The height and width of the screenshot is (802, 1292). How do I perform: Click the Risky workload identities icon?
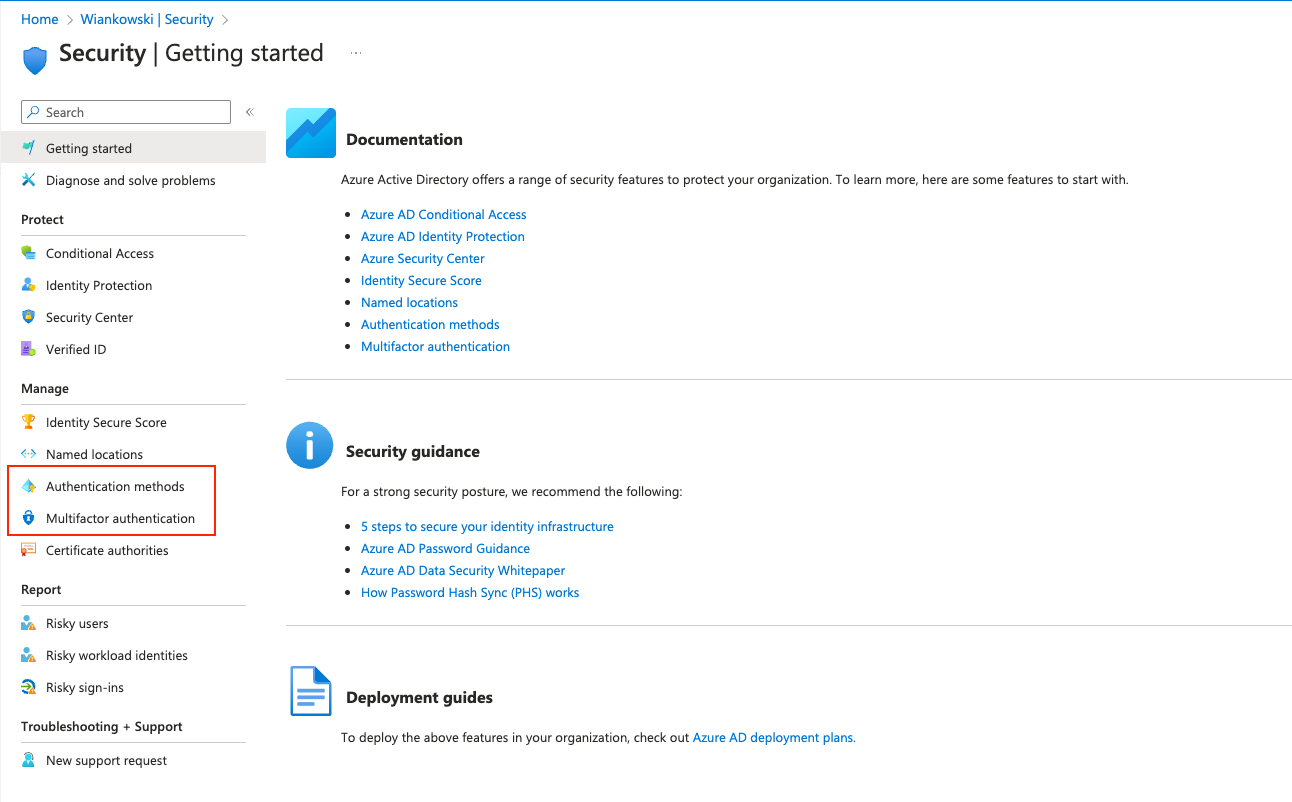[x=28, y=655]
